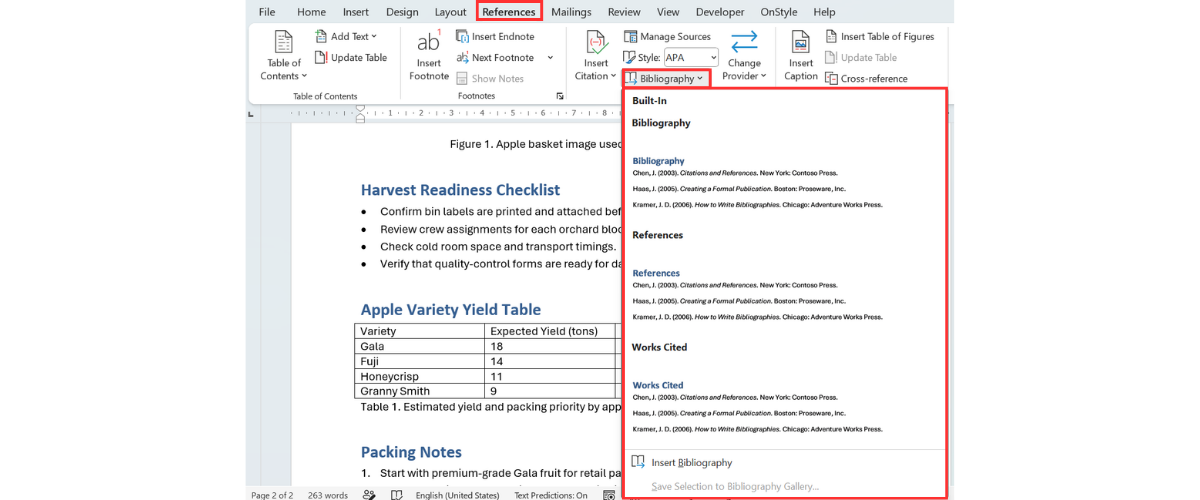The height and width of the screenshot is (500, 1200).
Task: Open the Footnotes dialog launcher
Action: click(560, 96)
